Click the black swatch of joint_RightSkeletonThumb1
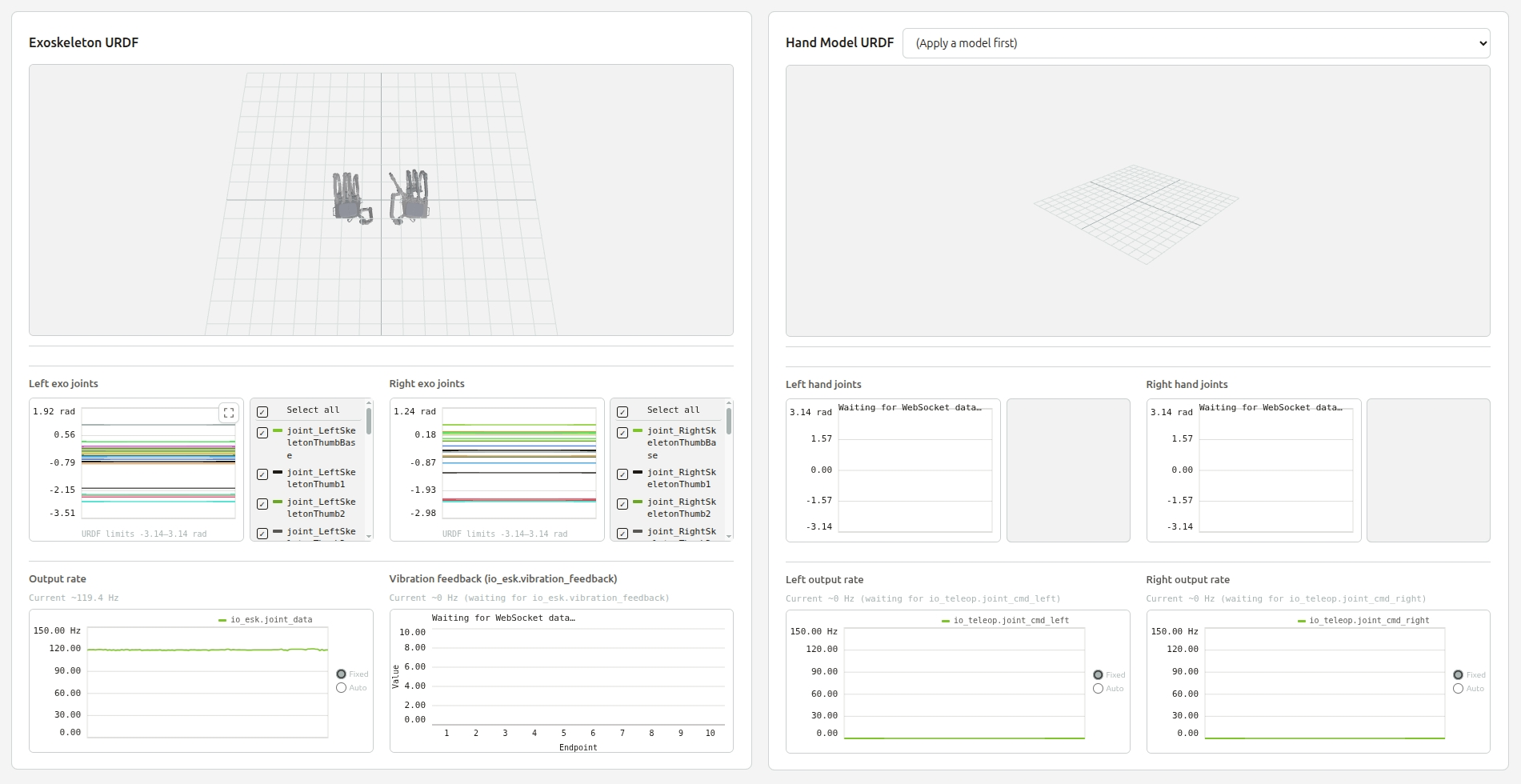Screen dimensions: 1521x784 (638, 472)
